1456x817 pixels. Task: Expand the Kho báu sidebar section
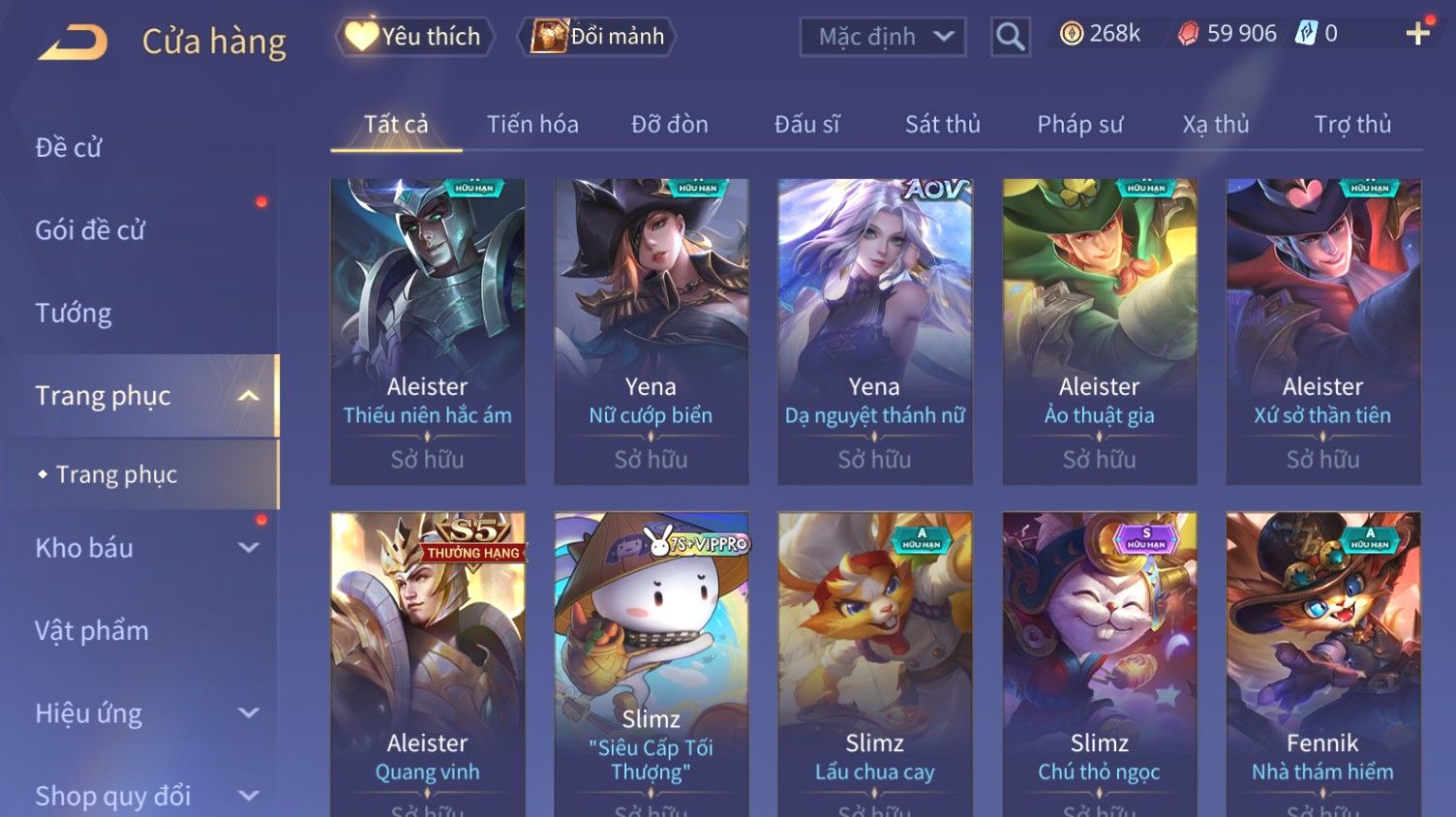[x=249, y=548]
